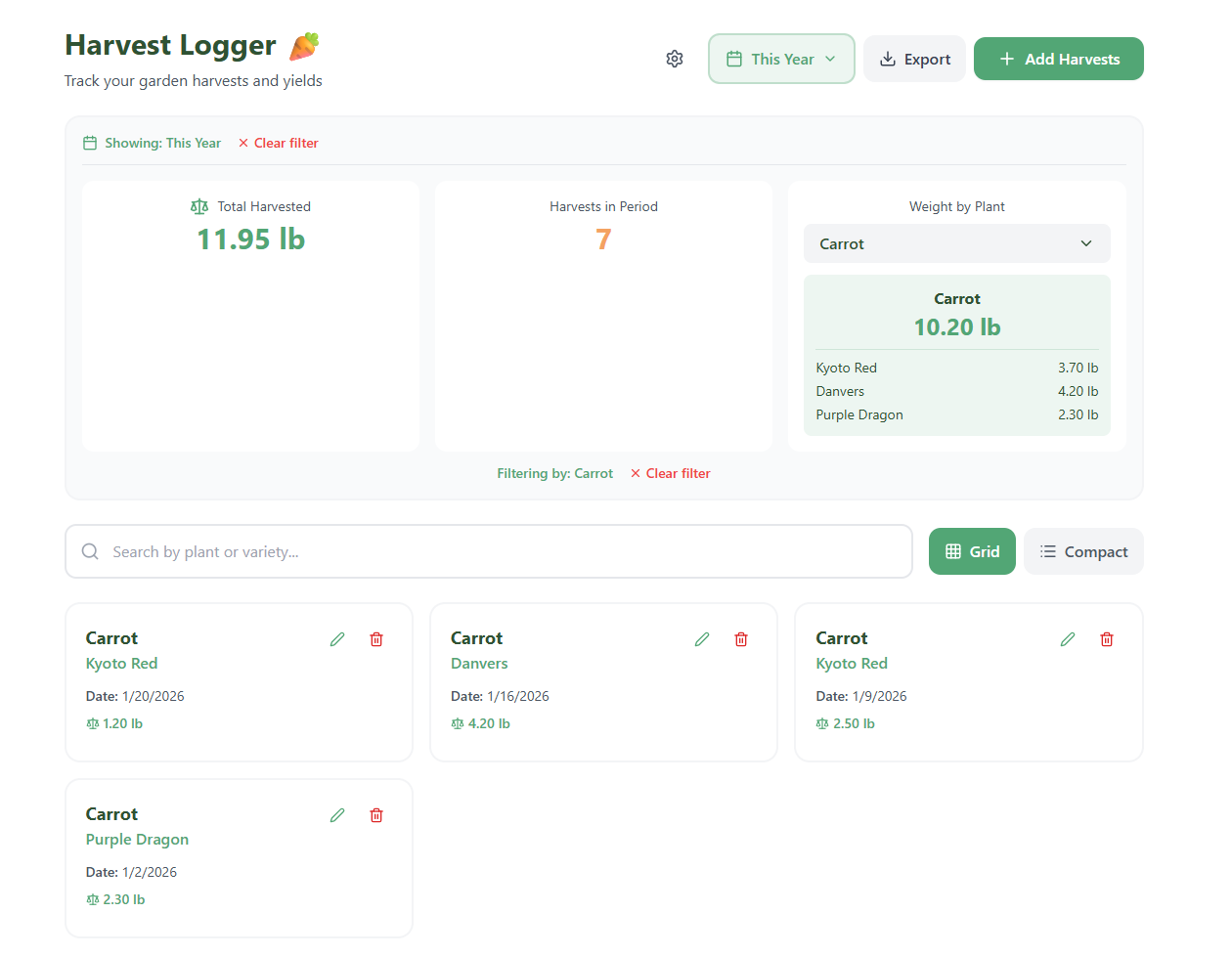Click the download icon on the Export button
This screenshot has height=956, width=1232.
point(885,59)
